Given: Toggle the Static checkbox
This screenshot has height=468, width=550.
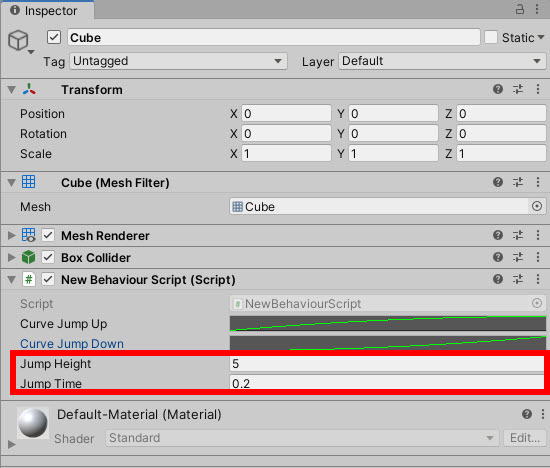Looking at the screenshot, I should tap(491, 37).
